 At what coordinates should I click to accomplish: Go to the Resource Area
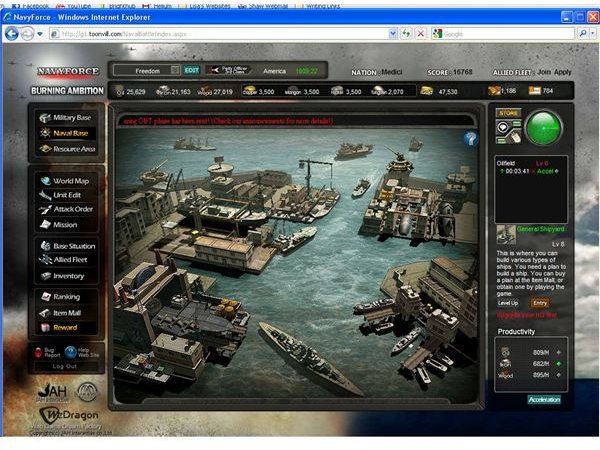[67, 149]
